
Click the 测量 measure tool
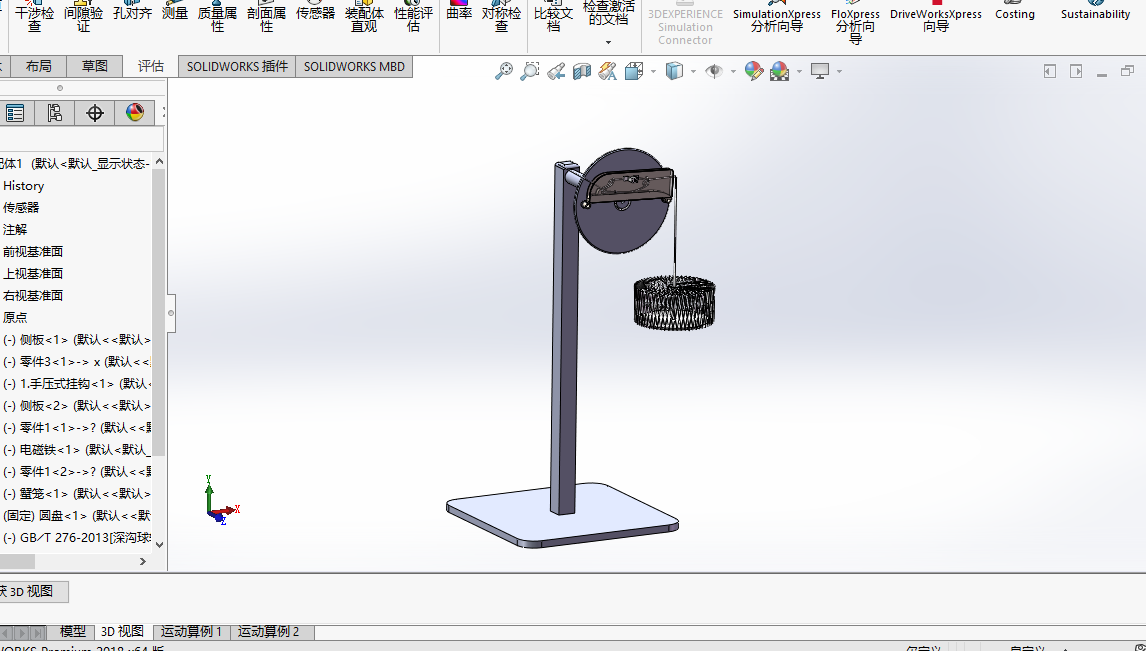[x=175, y=13]
